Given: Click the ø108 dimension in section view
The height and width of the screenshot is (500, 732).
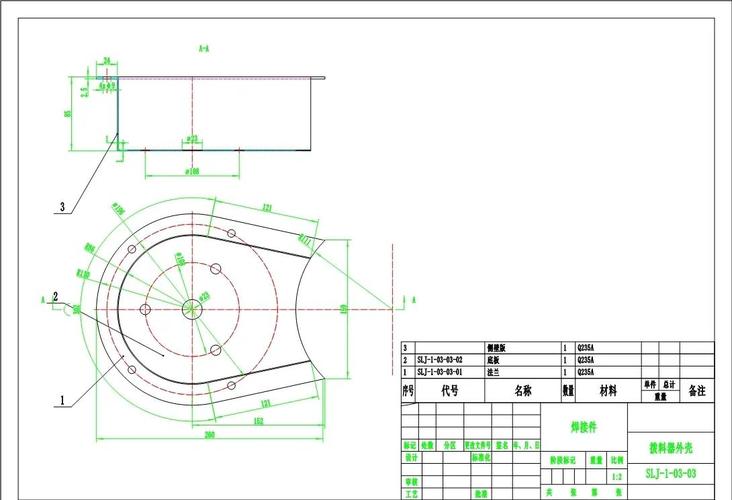Looking at the screenshot, I should 192,171.
